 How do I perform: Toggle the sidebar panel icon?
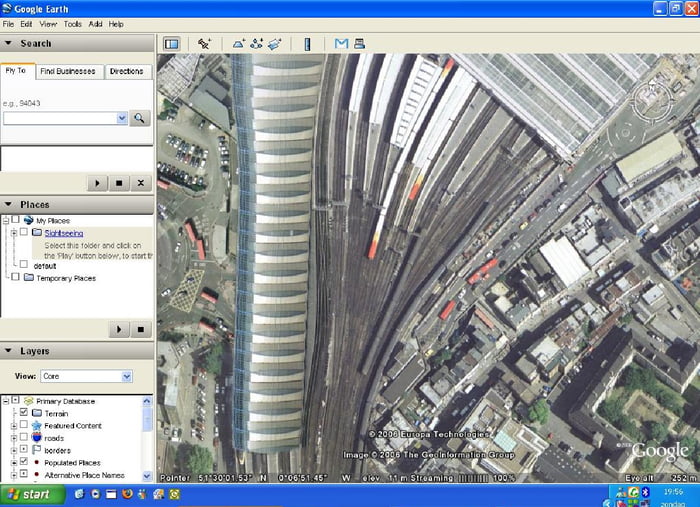171,44
